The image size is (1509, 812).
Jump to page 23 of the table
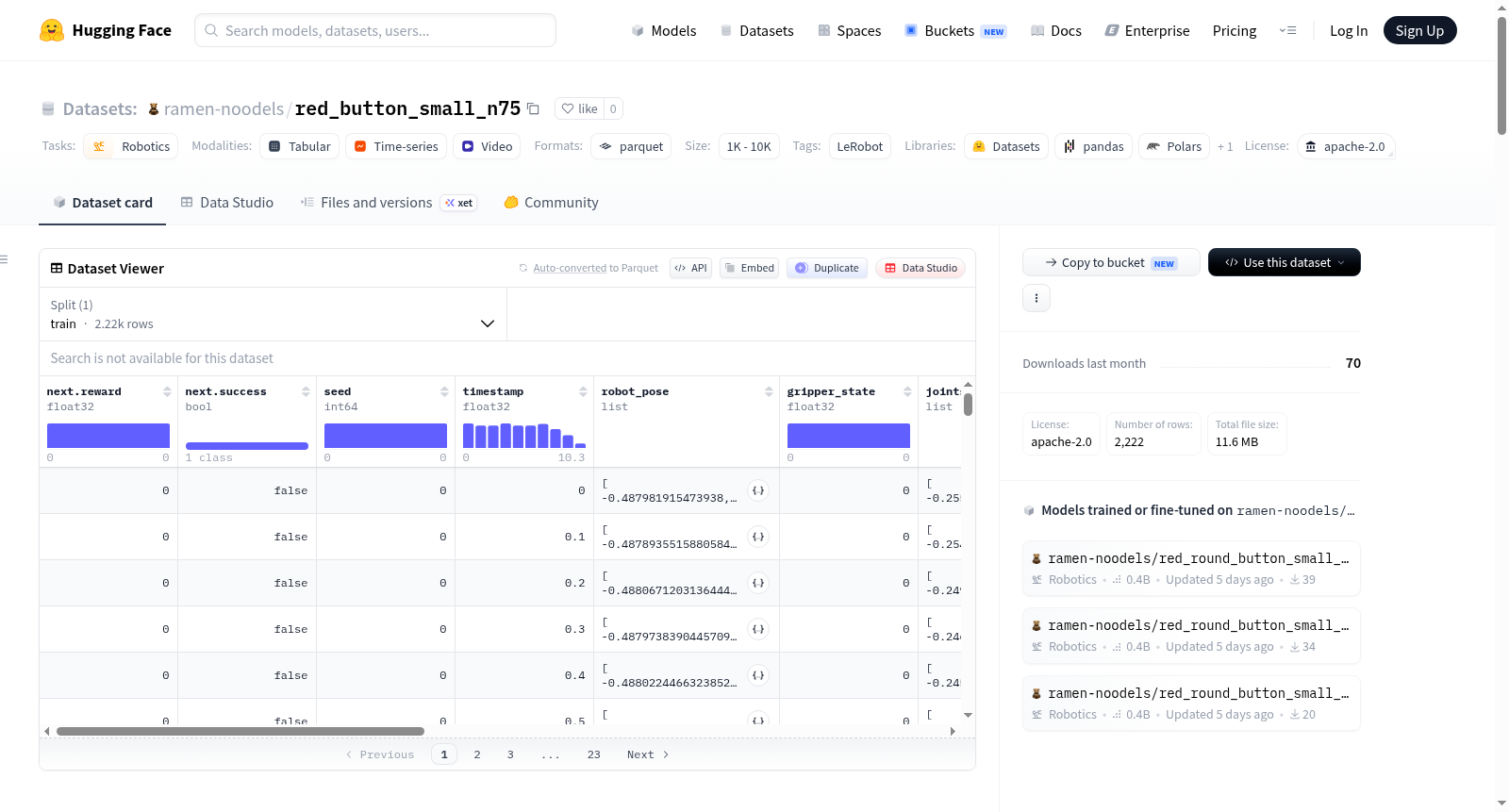pos(594,754)
